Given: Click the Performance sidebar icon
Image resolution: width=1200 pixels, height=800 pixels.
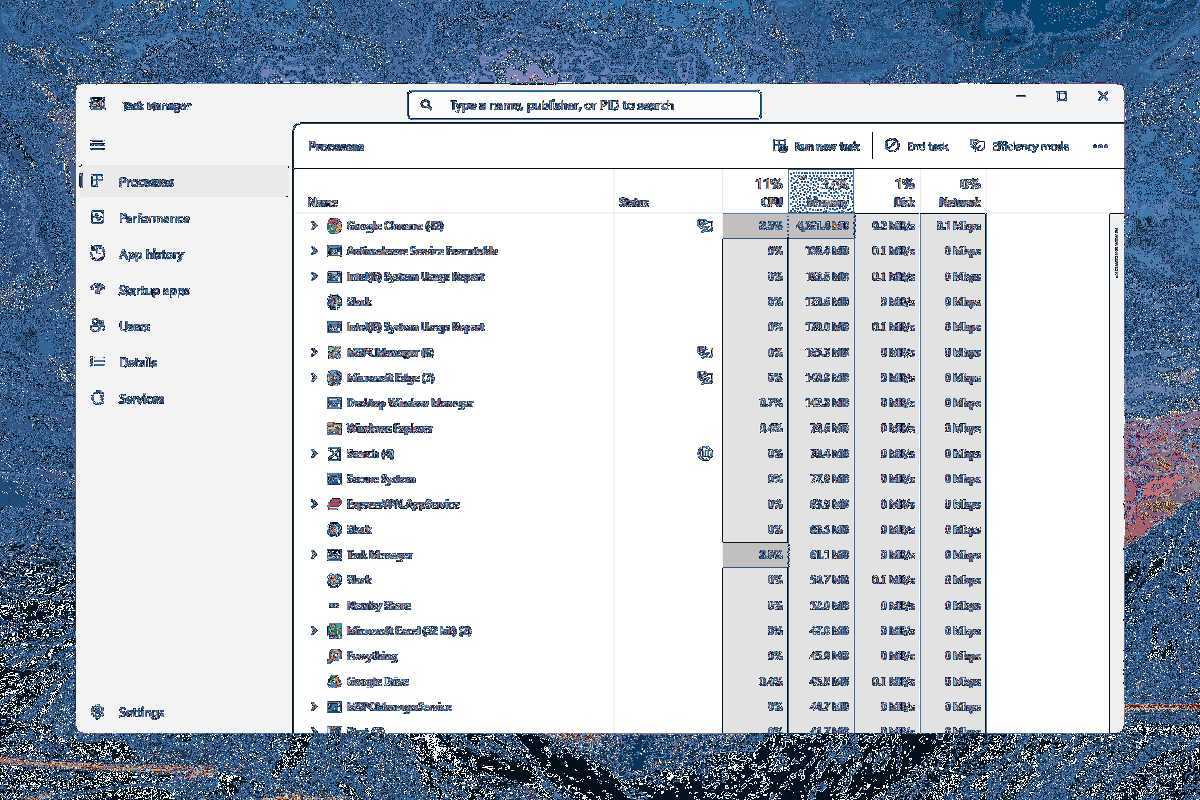Looking at the screenshot, I should [x=97, y=218].
